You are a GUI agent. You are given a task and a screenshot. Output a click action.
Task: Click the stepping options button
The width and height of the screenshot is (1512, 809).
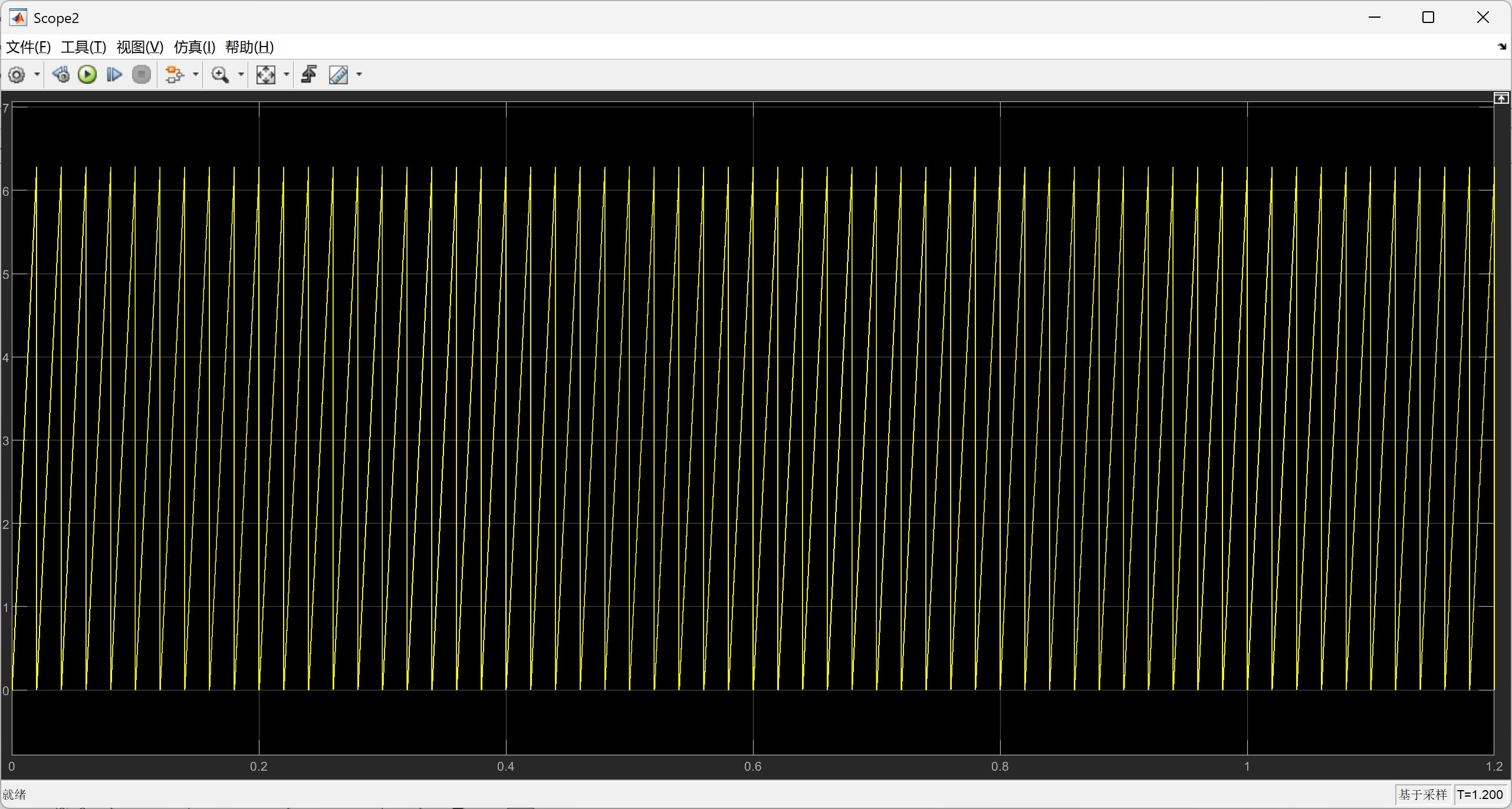pyautogui.click(x=61, y=75)
